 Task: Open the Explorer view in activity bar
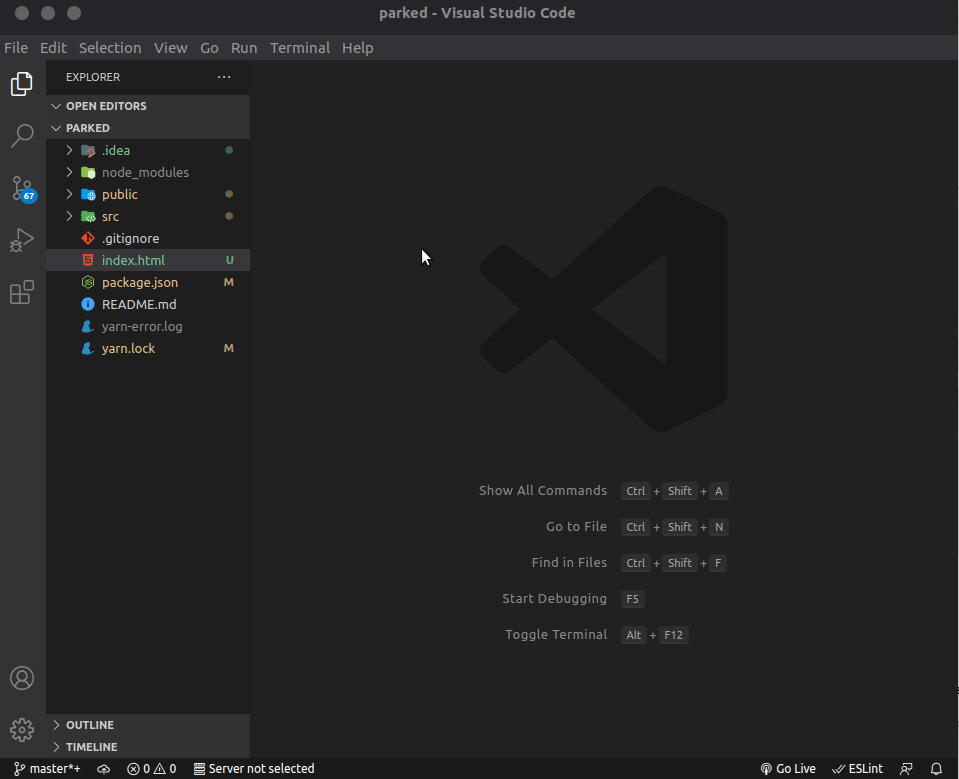pos(22,84)
